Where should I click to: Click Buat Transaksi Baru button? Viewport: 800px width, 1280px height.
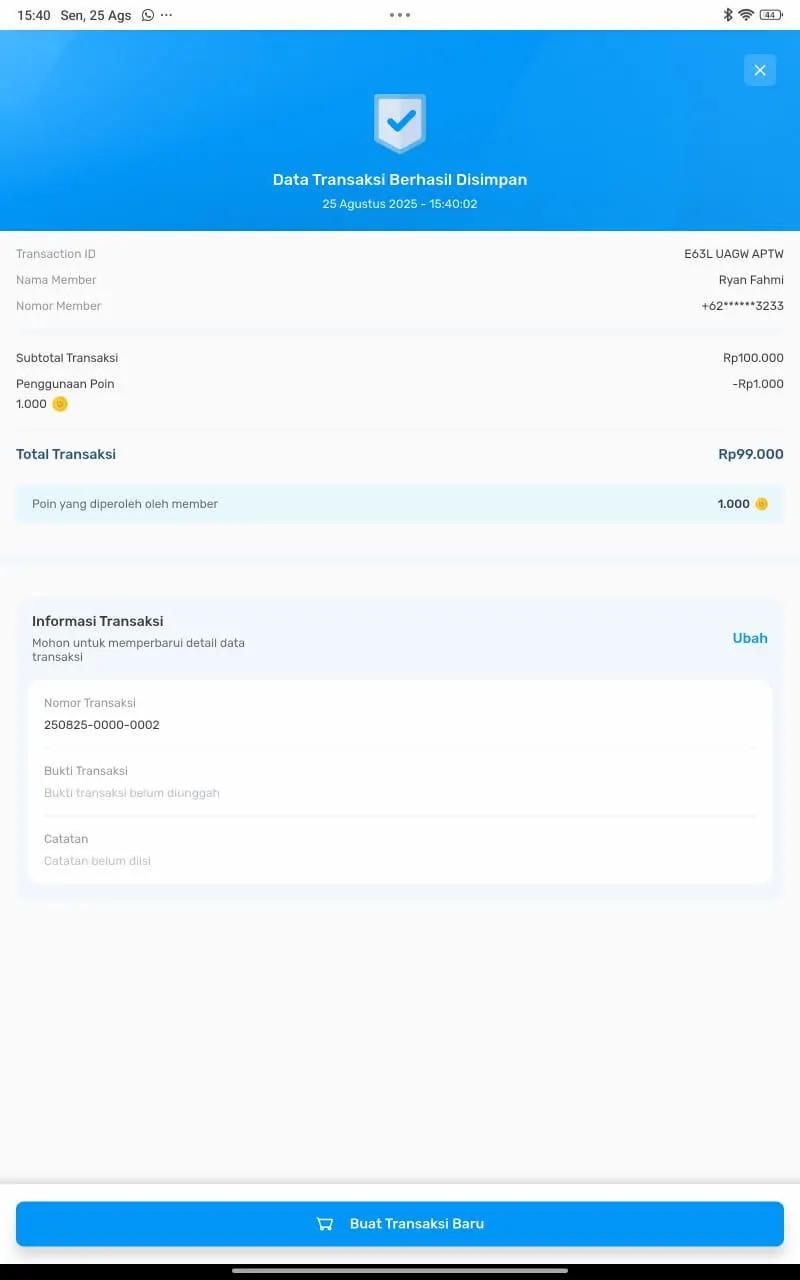pos(400,1224)
